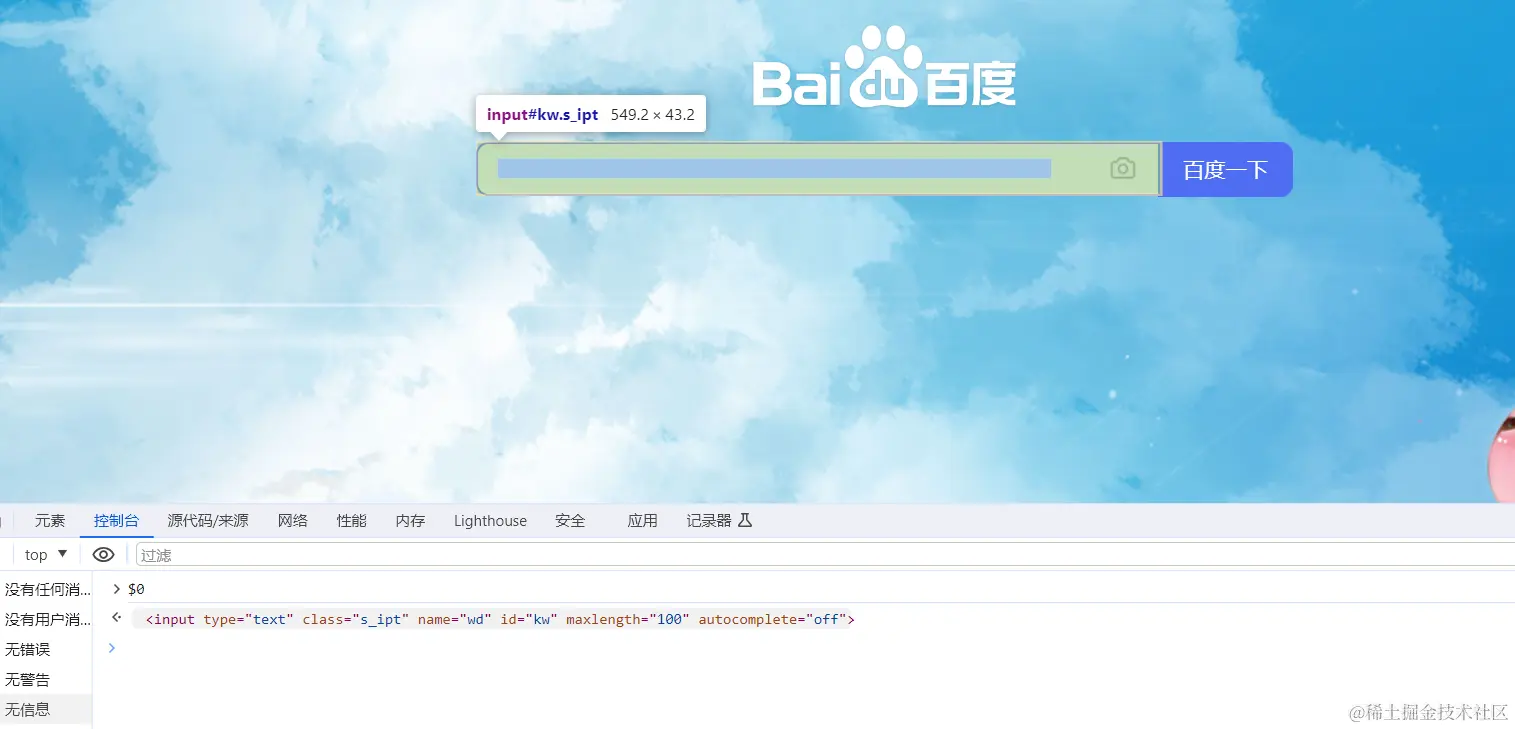The image size is (1515, 729).
Task: Select the 安全 tab
Action: [570, 520]
